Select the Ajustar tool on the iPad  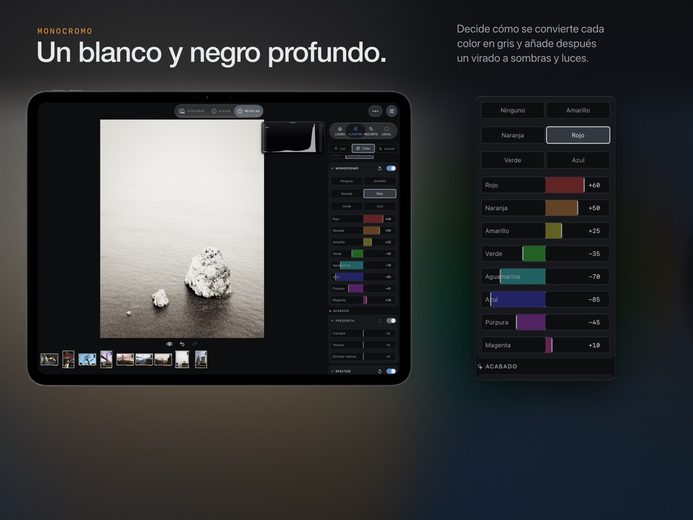click(355, 131)
